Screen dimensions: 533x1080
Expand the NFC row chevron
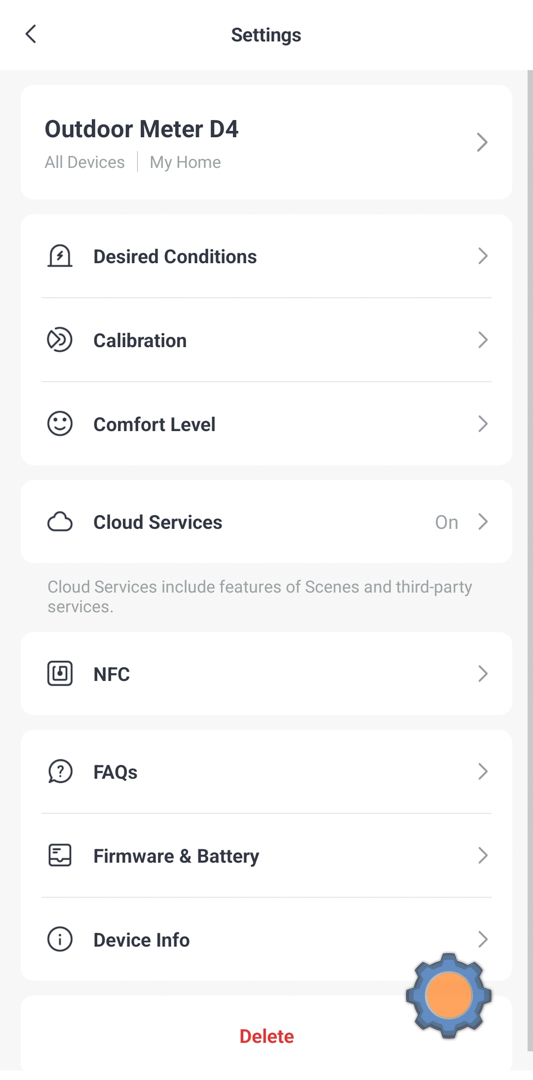[x=483, y=674]
